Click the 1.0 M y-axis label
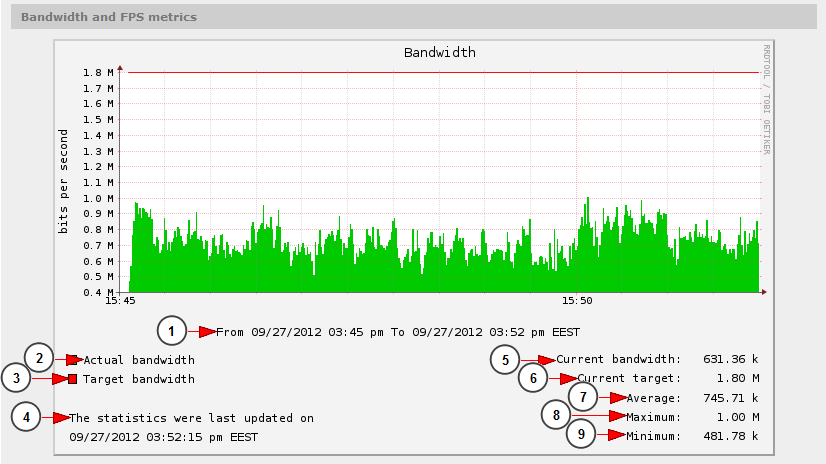This screenshot has width=826, height=464. point(98,199)
